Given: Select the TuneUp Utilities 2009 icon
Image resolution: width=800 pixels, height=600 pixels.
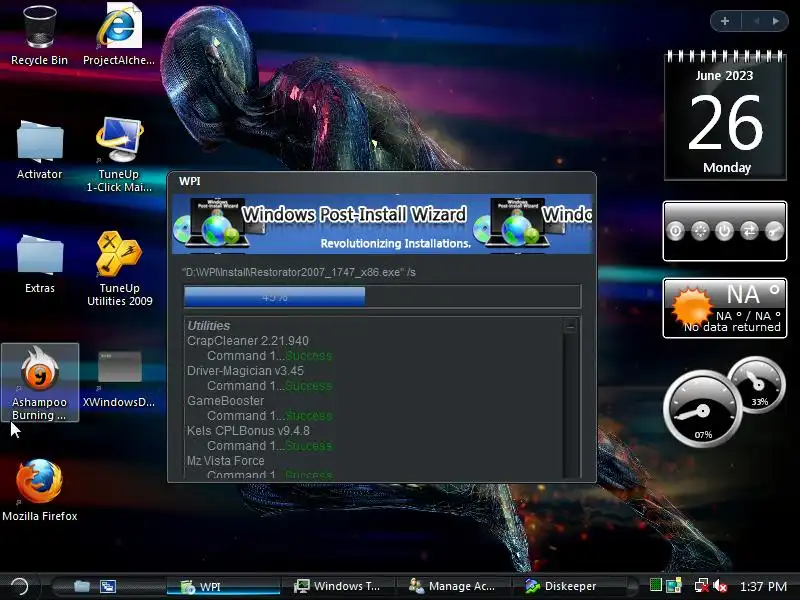Looking at the screenshot, I should click(119, 269).
